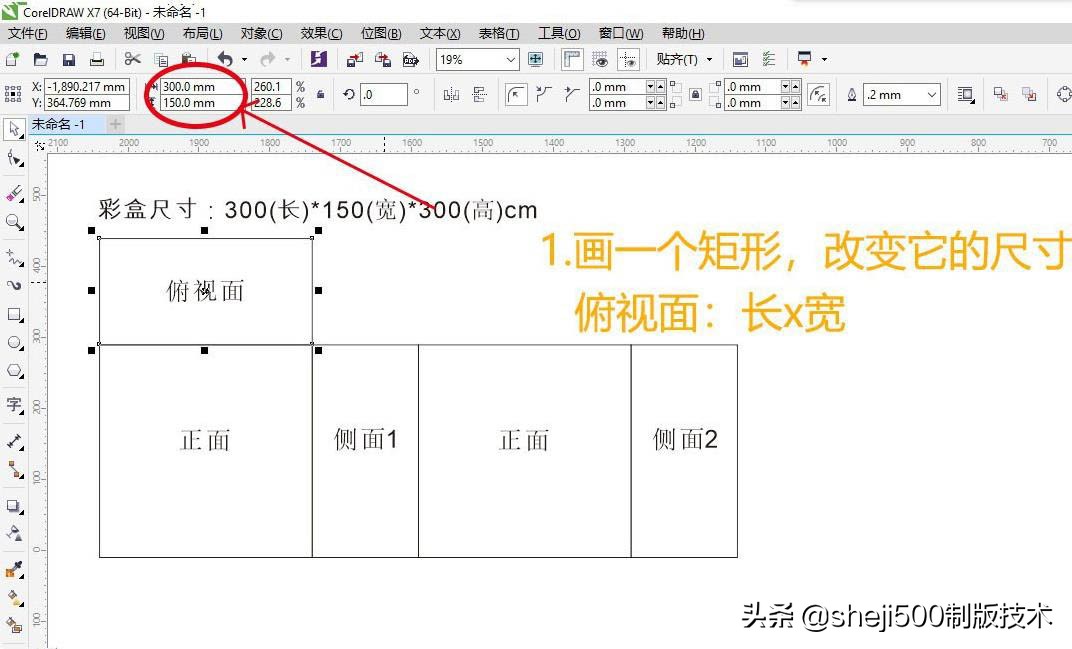Click the Paste clipboard icon
The image size is (1072, 649).
(189, 59)
